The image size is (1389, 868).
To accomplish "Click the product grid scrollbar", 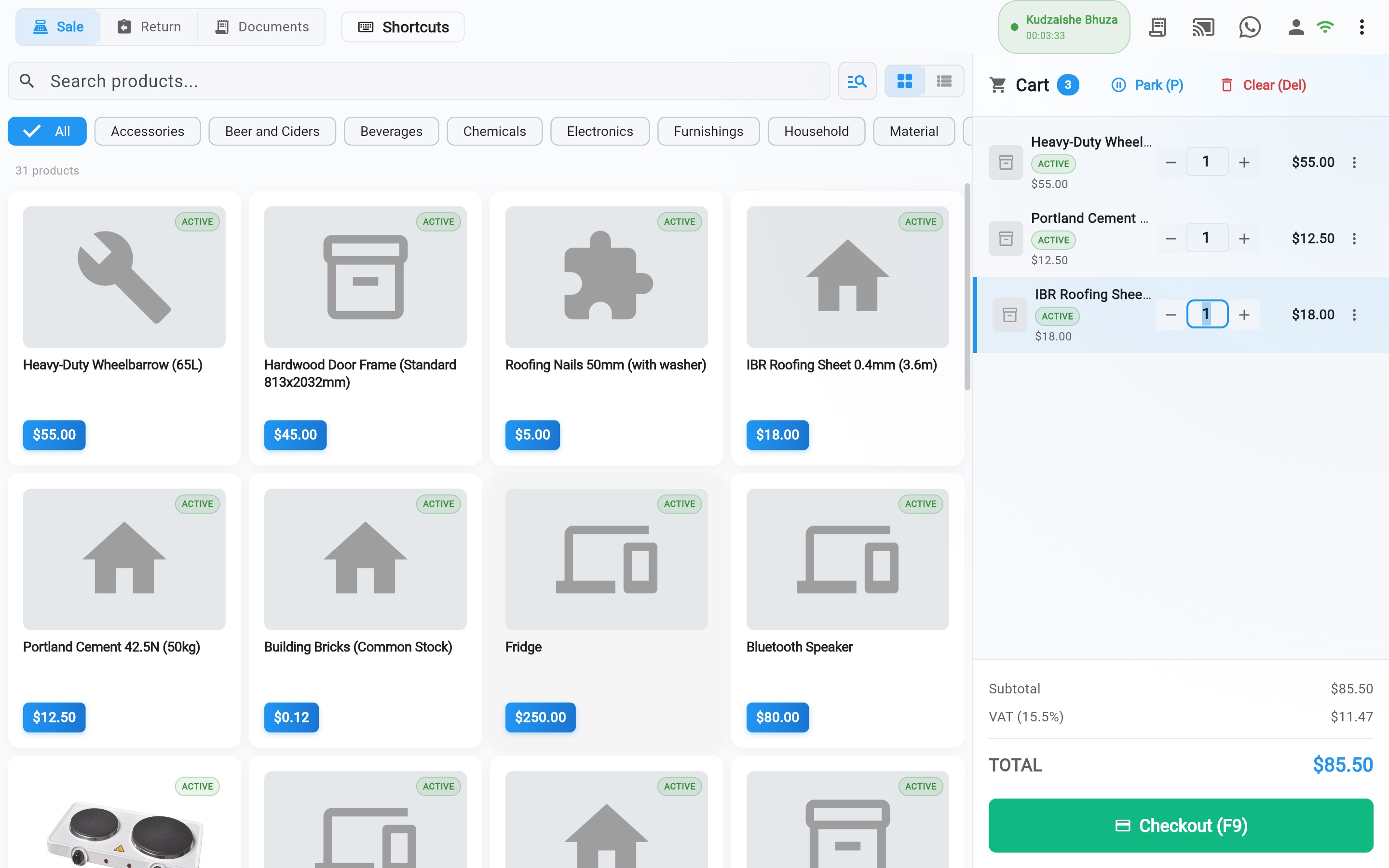I will point(967,287).
